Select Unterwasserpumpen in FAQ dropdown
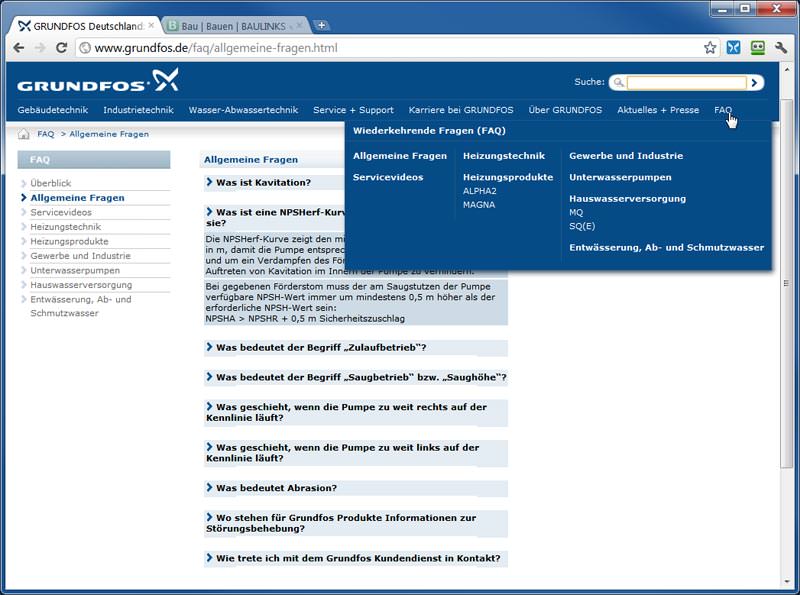800x595 pixels. click(x=620, y=177)
